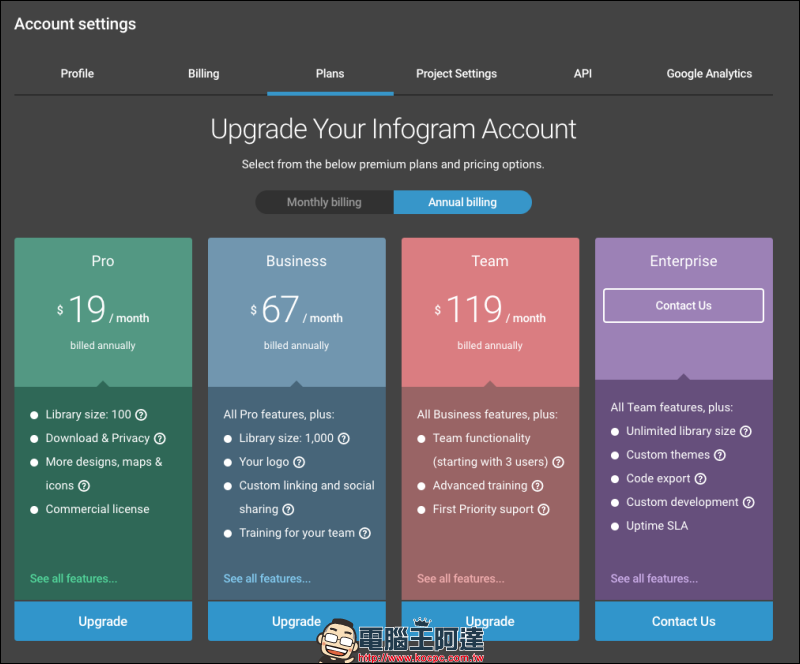Click help icon after Custom linking and social sharing
800x664 pixels.
288,509
